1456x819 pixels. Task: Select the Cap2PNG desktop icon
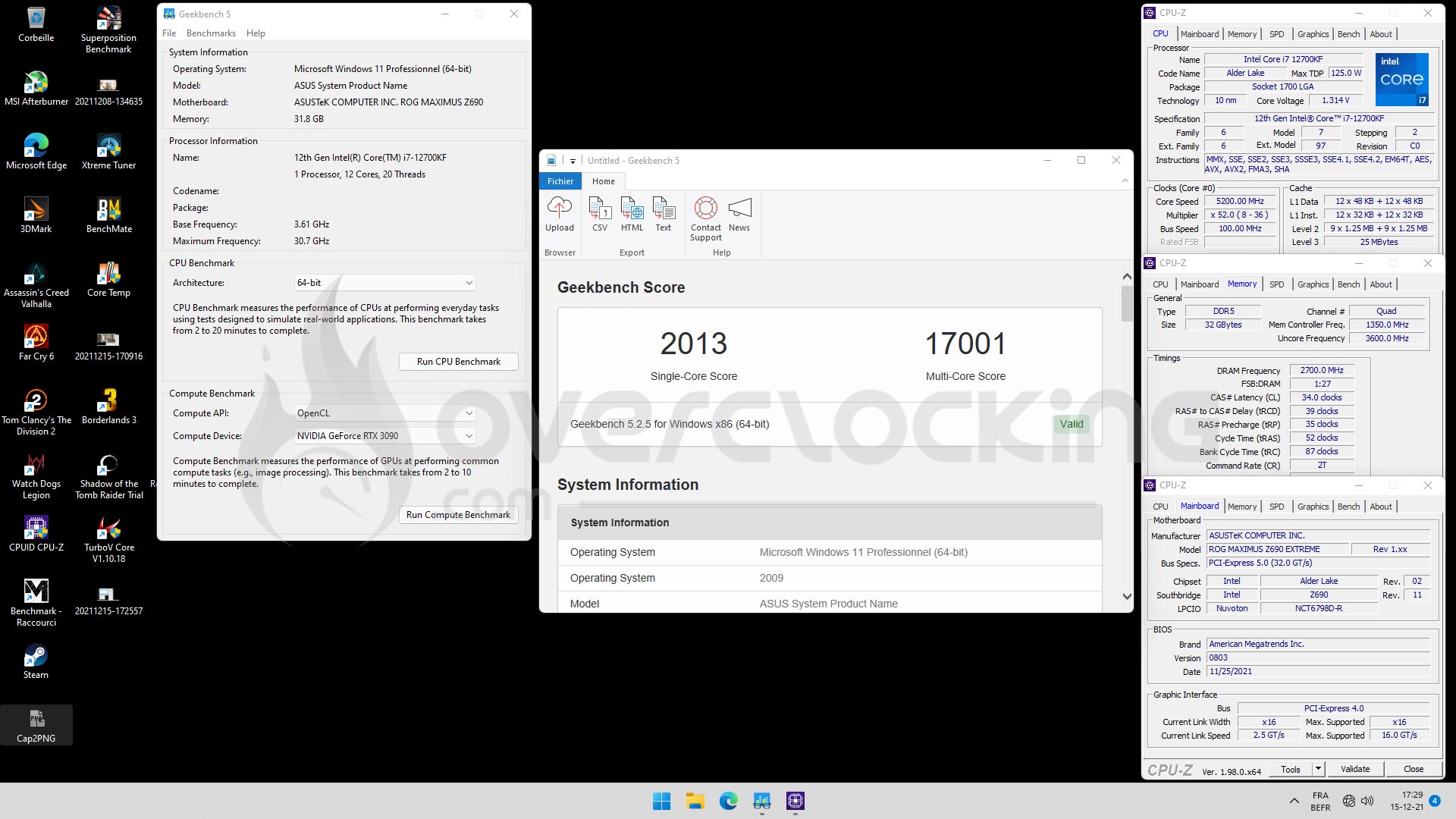click(36, 725)
